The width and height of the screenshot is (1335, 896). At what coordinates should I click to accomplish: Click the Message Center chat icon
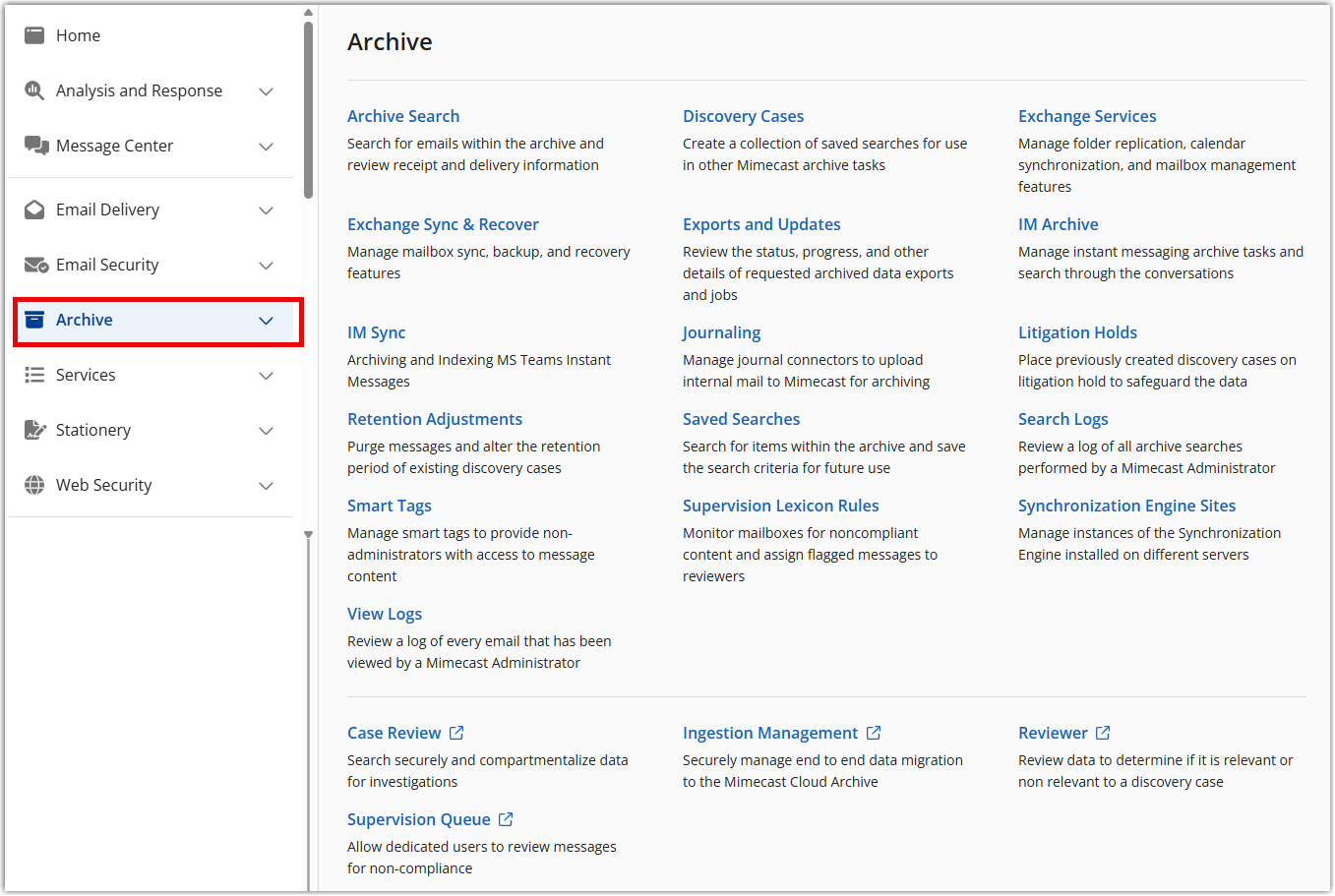pos(36,146)
